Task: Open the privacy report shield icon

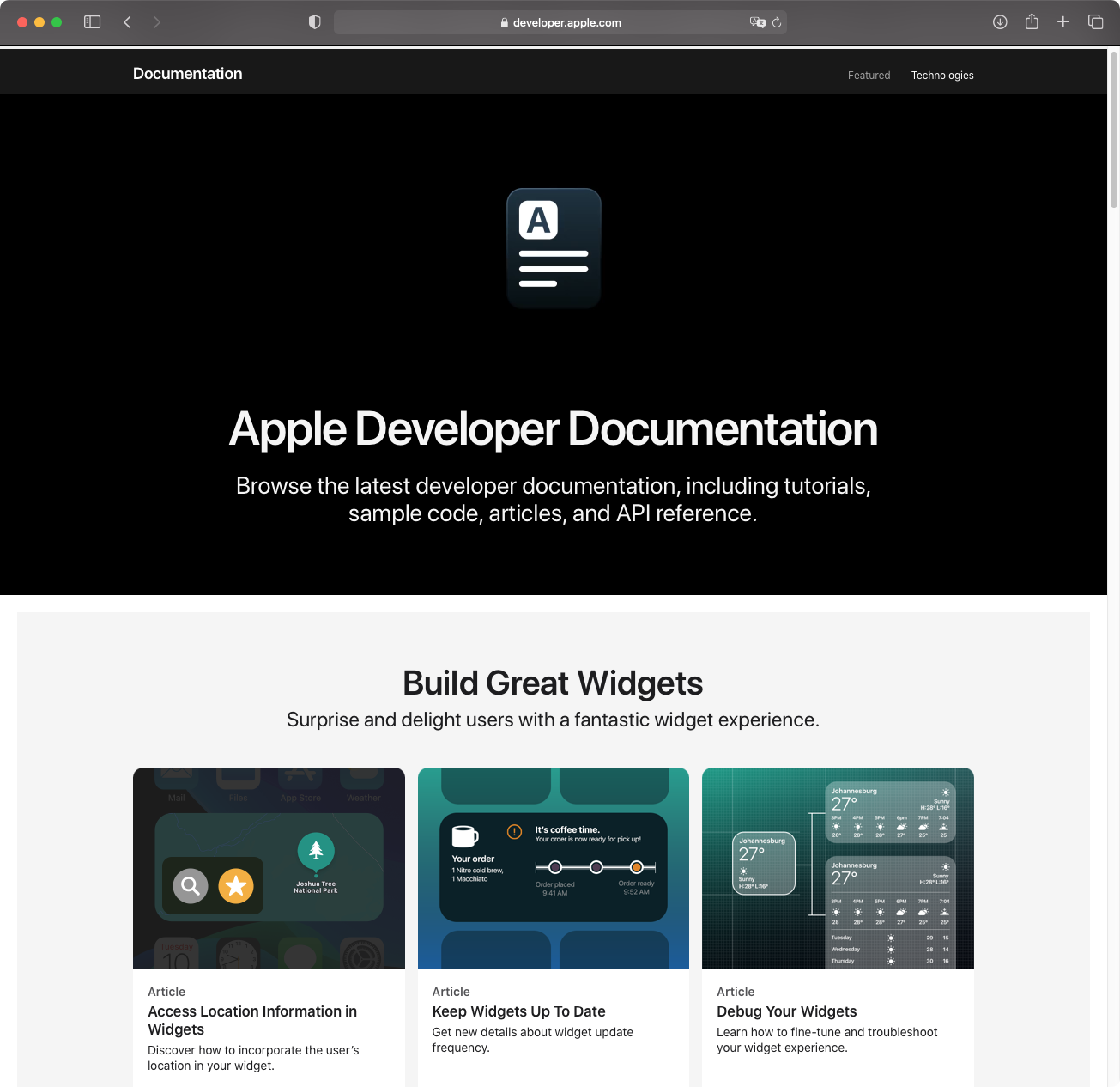Action: 315,22
